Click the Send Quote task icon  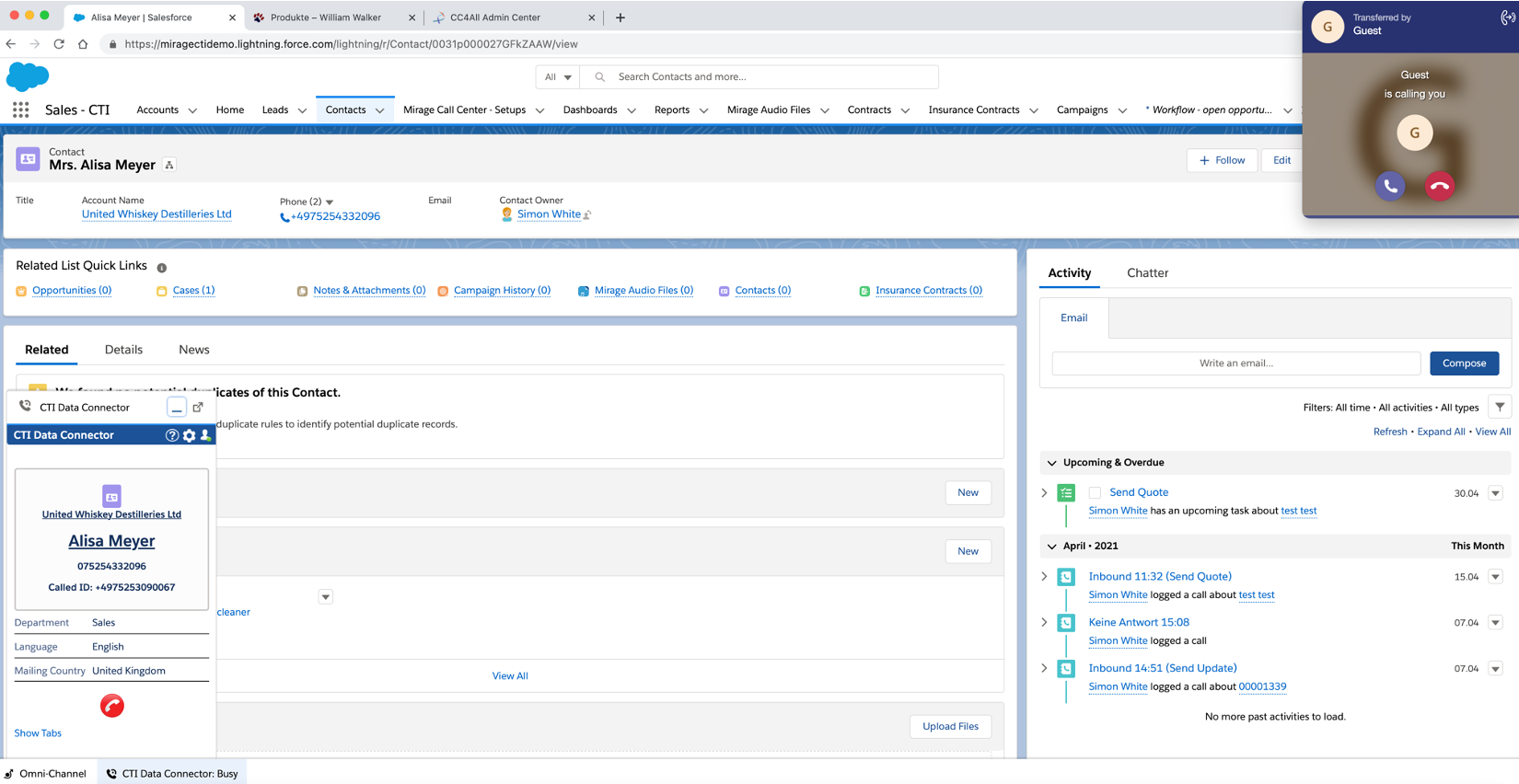click(x=1066, y=493)
